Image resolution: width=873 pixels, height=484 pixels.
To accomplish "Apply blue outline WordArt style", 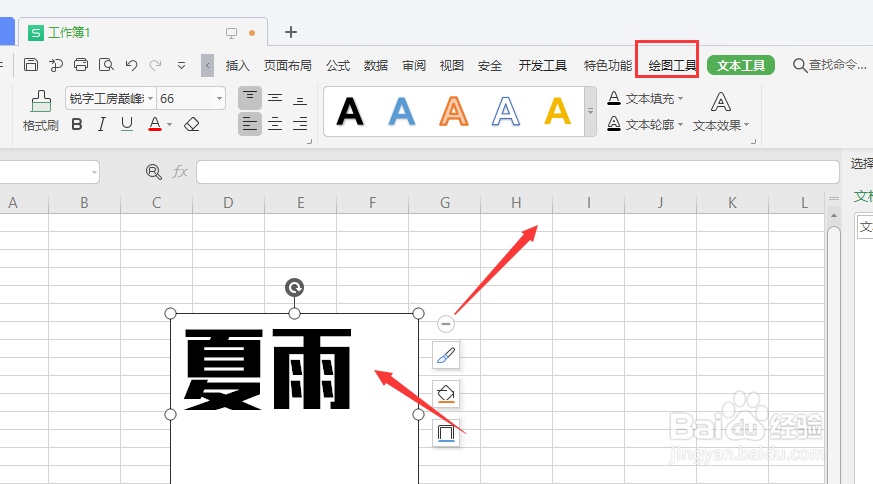I will [x=506, y=111].
